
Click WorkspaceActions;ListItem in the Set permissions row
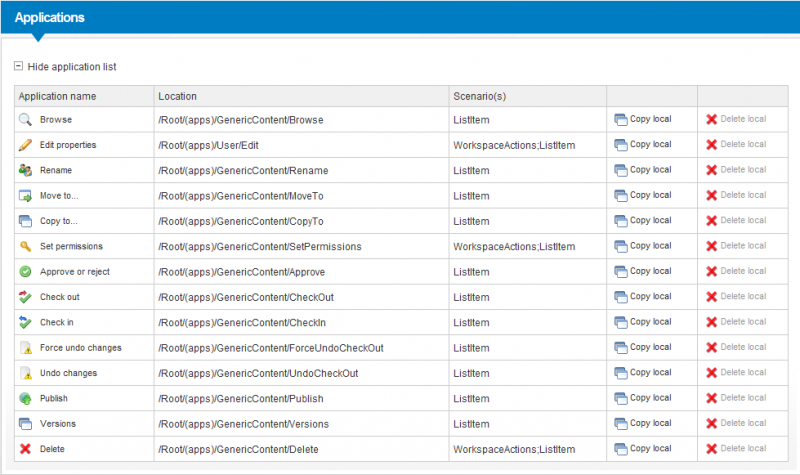coord(514,246)
